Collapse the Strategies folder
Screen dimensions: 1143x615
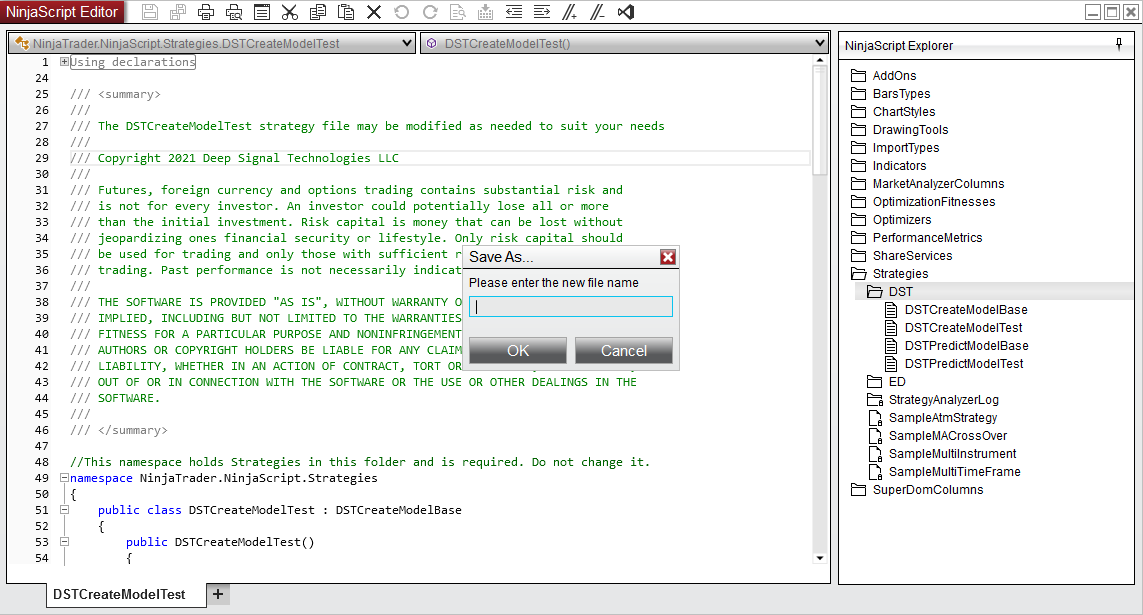click(x=890, y=274)
